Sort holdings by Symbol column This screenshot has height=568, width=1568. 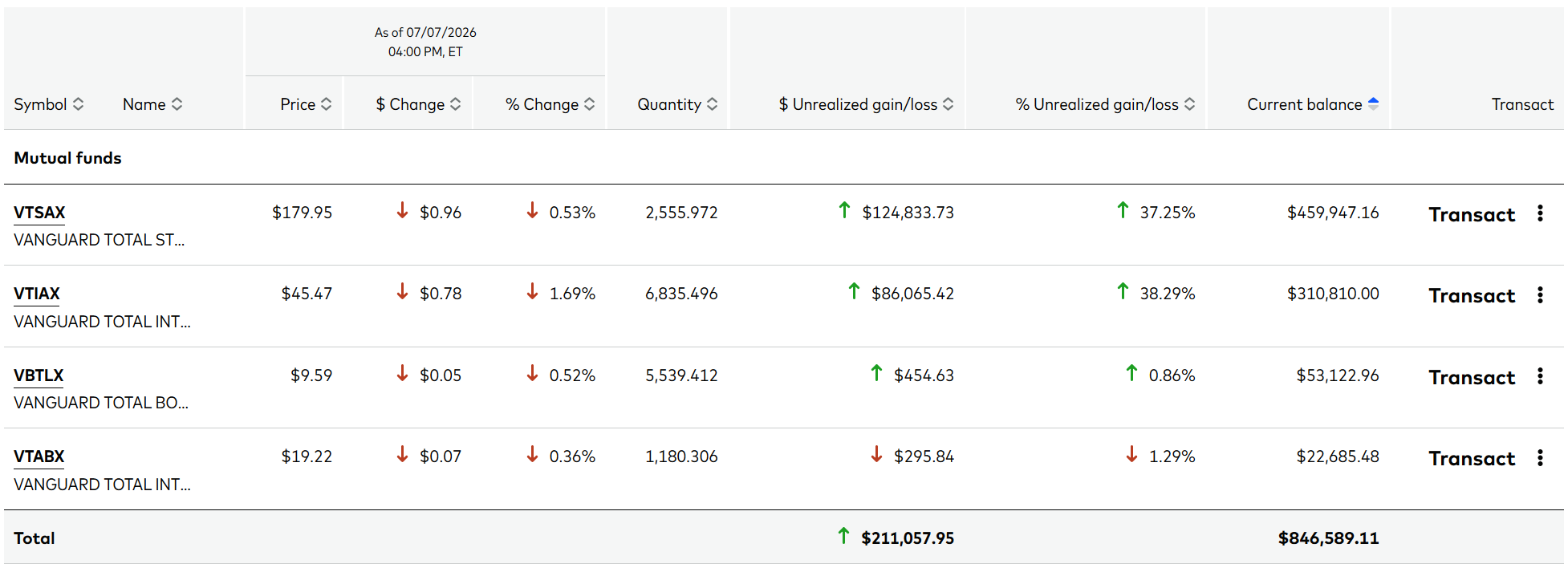pos(48,104)
